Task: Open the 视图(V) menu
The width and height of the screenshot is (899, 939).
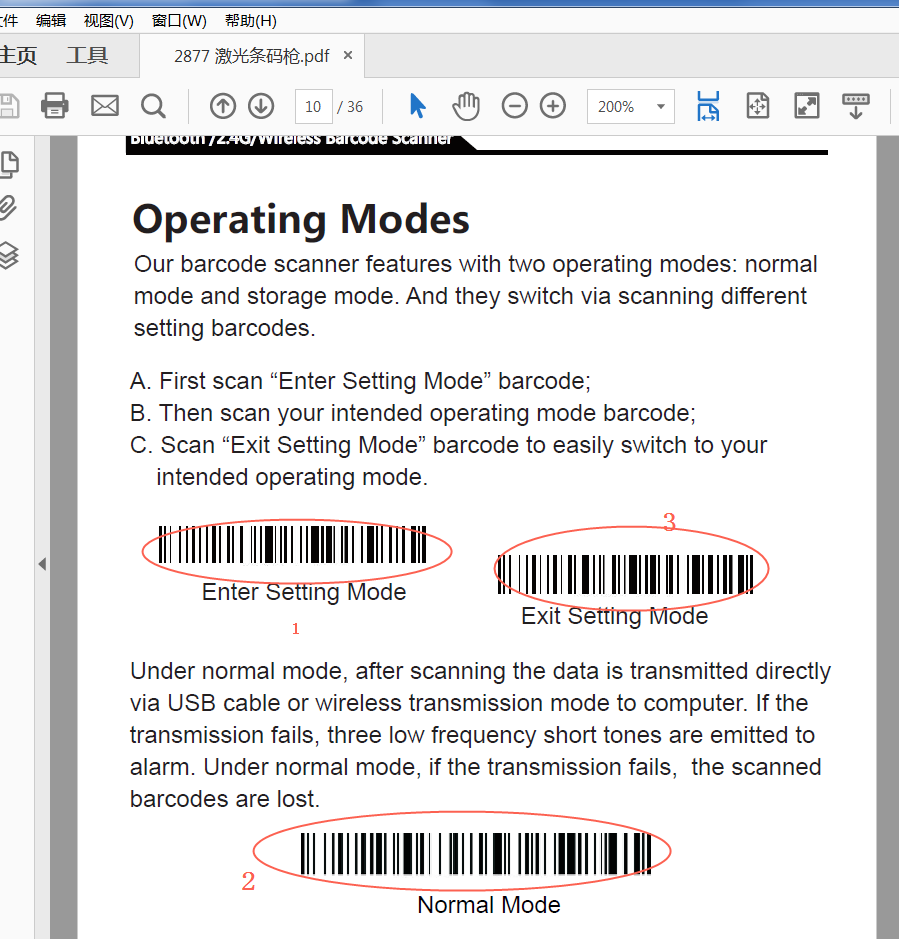Action: point(108,20)
